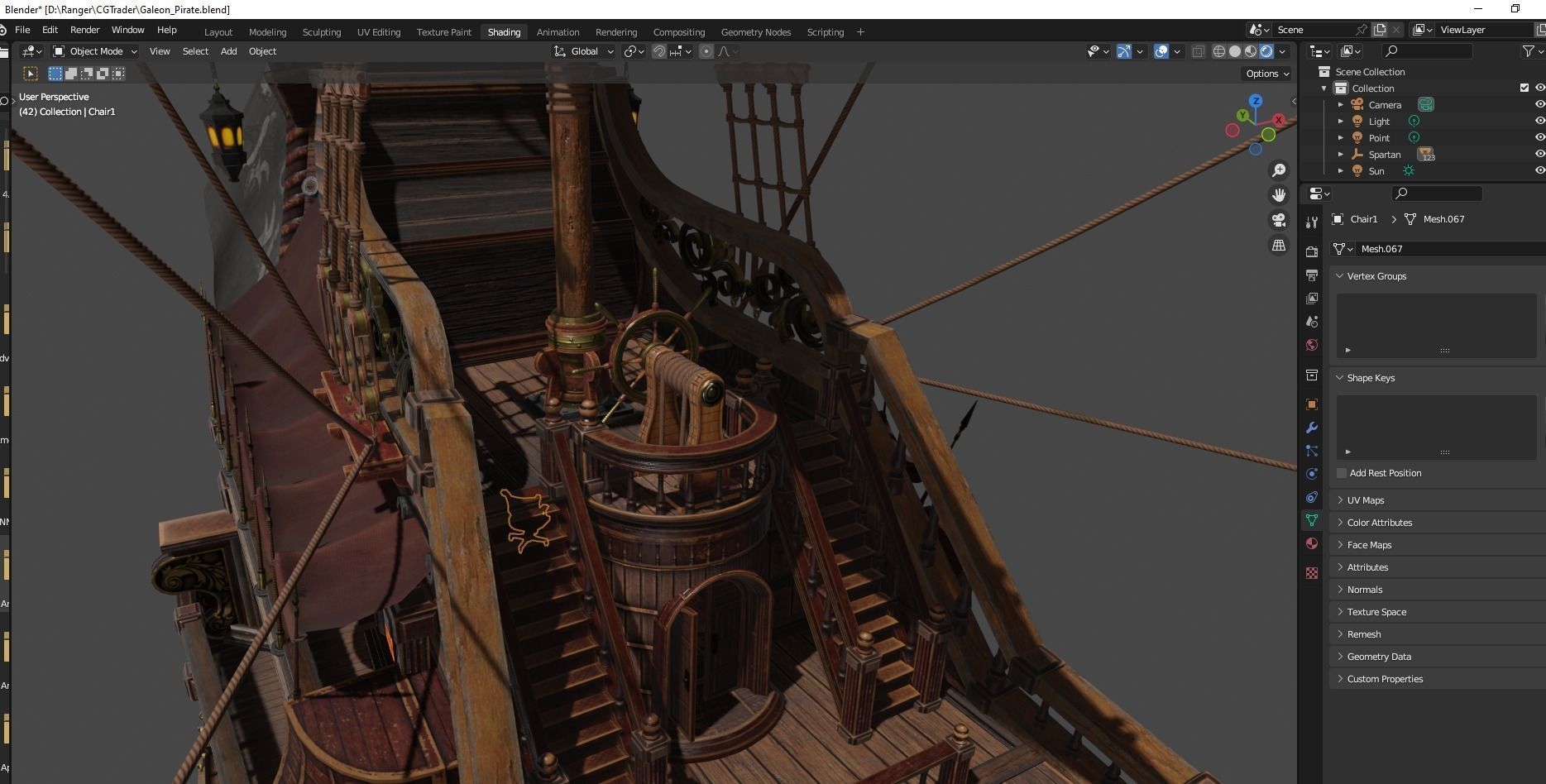
Task: Expand the Color Attributes panel
Action: [x=1436, y=523]
